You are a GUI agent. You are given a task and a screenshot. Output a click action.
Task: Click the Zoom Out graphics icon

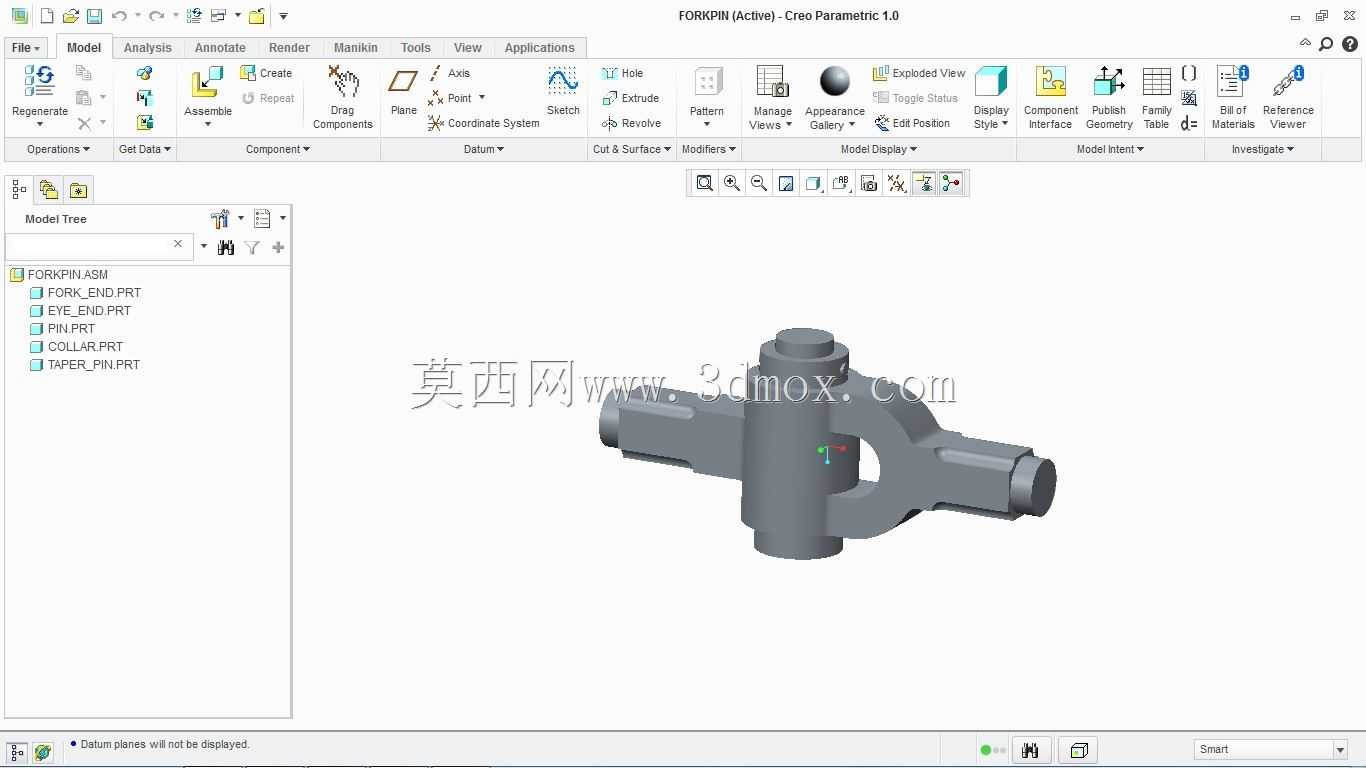(x=759, y=183)
